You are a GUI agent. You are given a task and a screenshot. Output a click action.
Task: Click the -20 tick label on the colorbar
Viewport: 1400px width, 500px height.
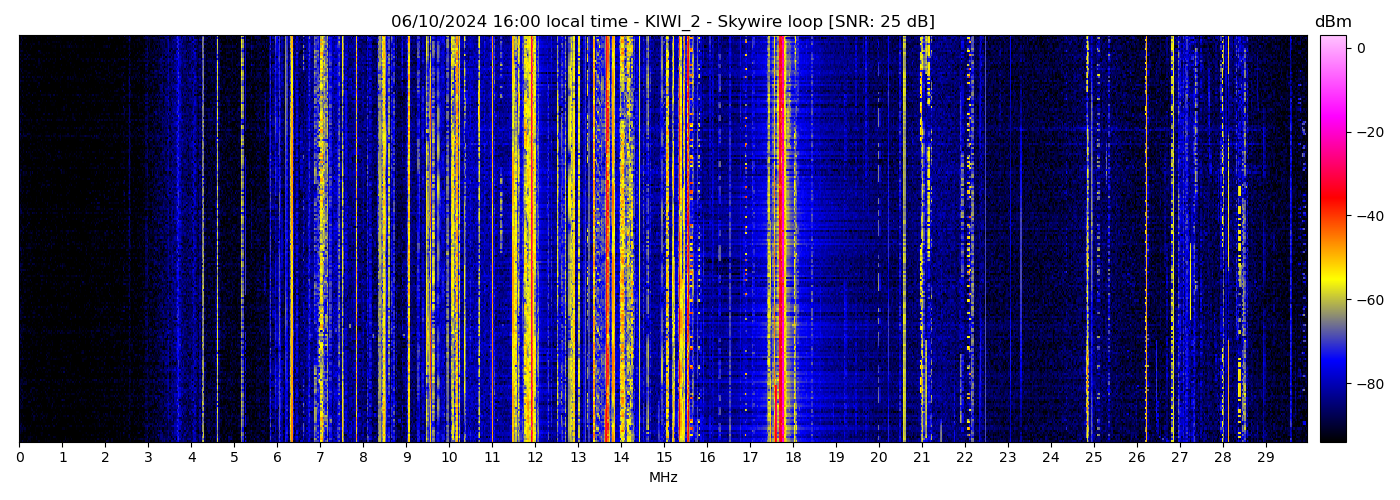point(1369,132)
